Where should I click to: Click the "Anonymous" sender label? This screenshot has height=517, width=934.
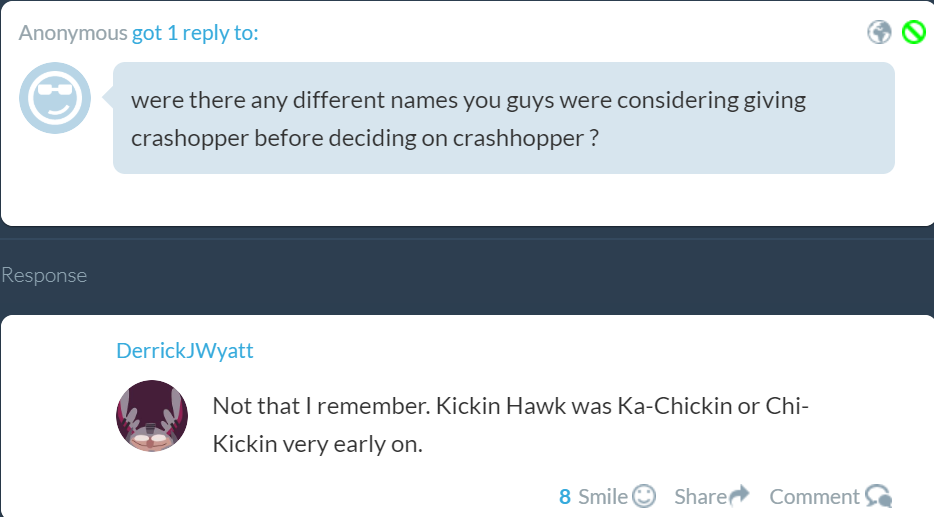(73, 33)
